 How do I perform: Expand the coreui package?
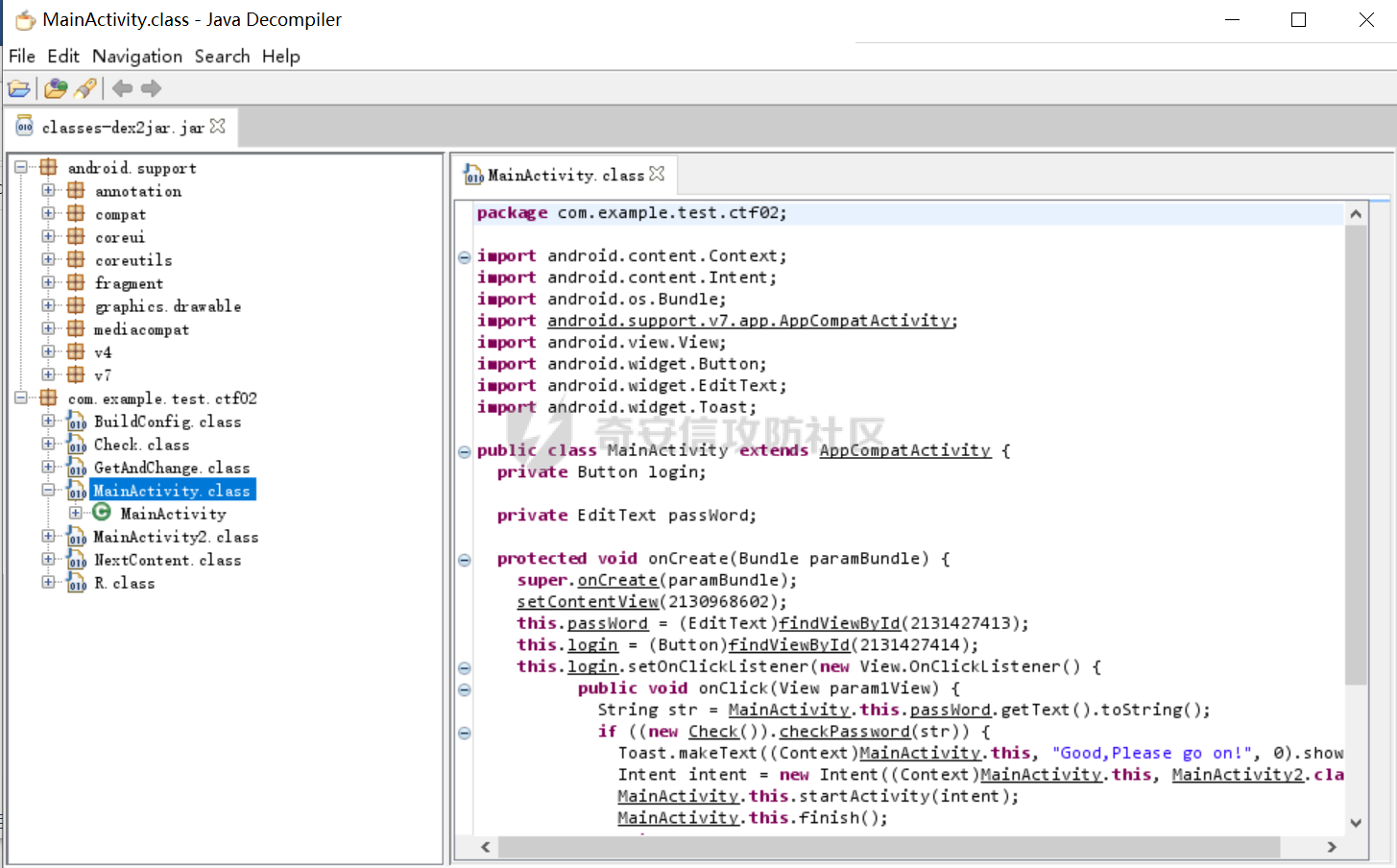pos(48,236)
